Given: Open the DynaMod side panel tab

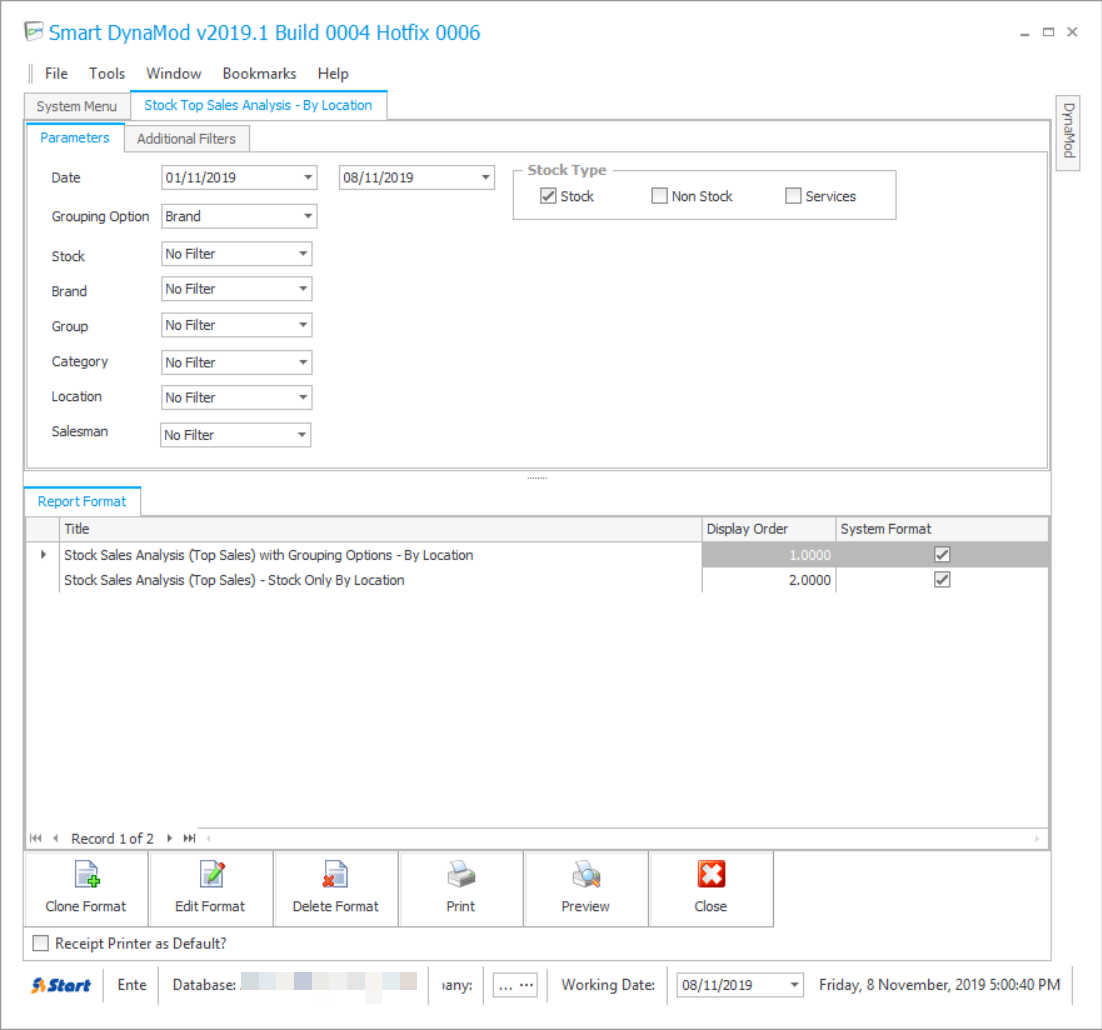Looking at the screenshot, I should tap(1068, 131).
